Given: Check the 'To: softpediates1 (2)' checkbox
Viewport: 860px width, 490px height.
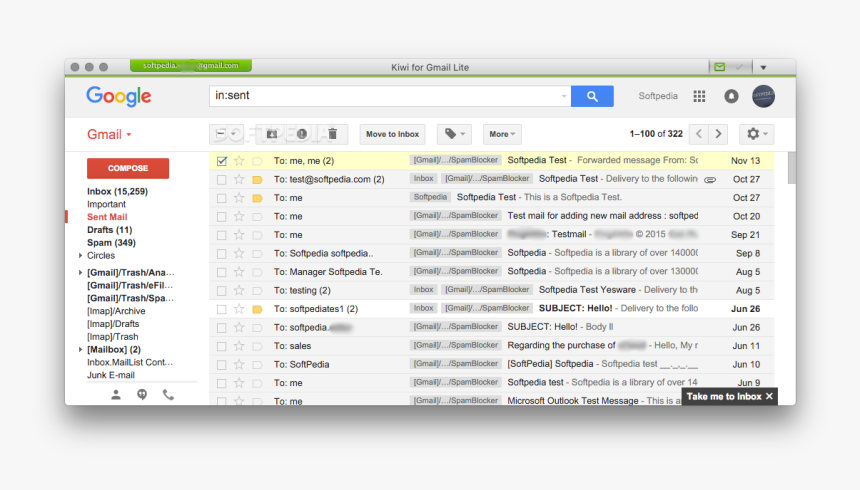Looking at the screenshot, I should coord(222,309).
